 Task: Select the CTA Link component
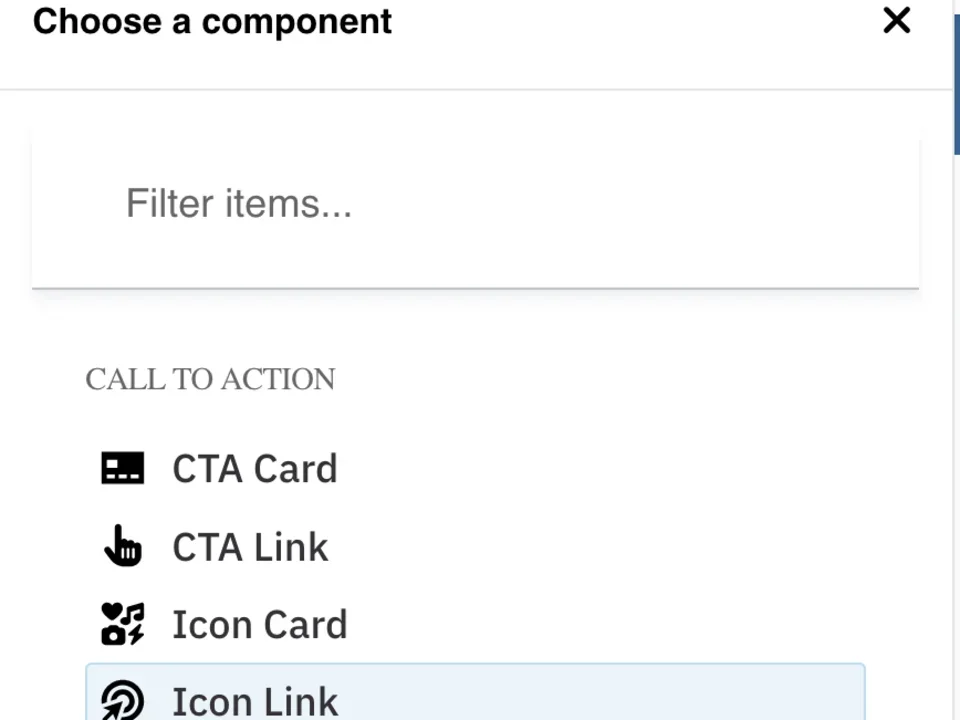pyautogui.click(x=250, y=546)
